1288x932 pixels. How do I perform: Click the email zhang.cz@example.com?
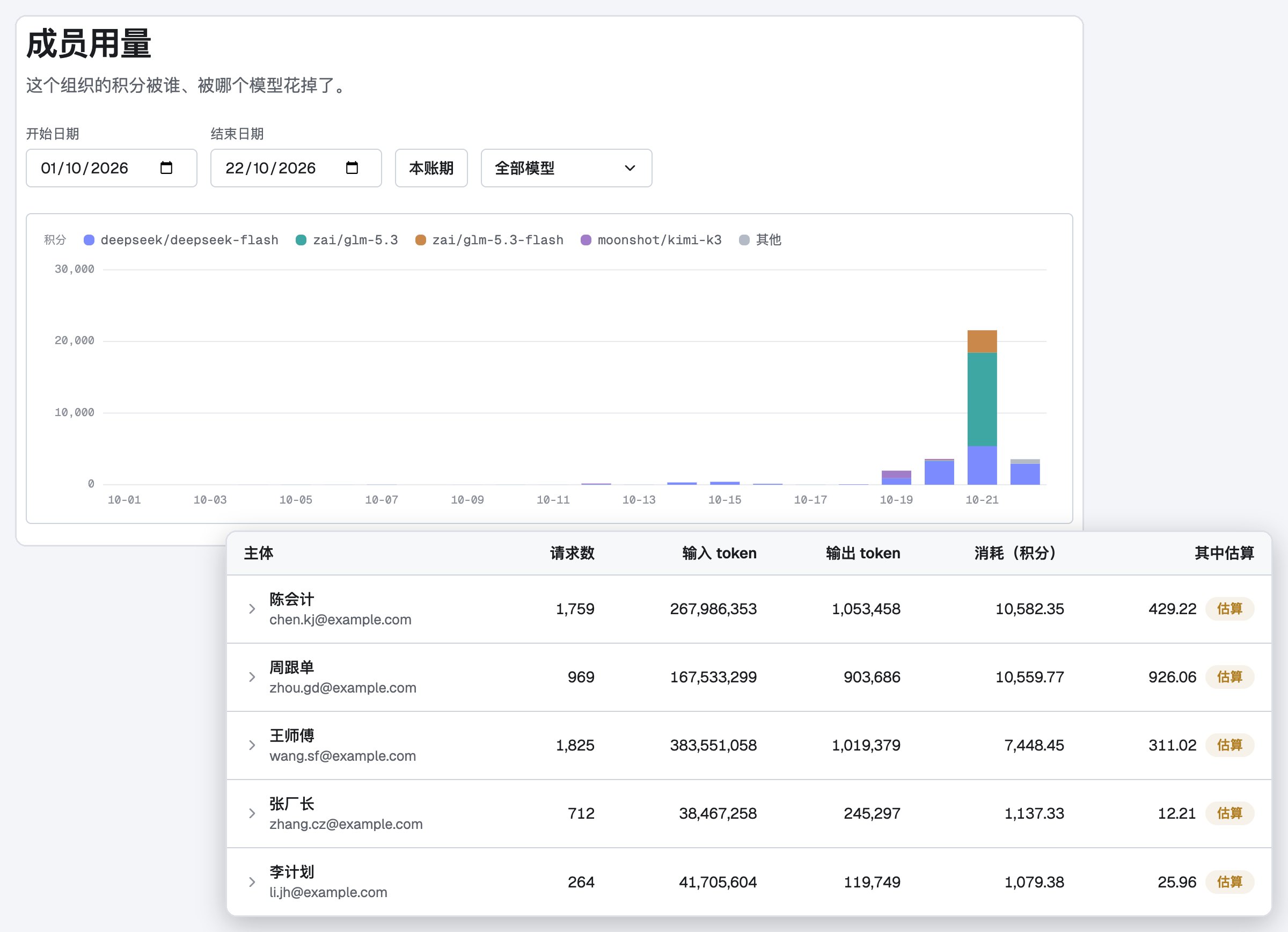pos(346,824)
